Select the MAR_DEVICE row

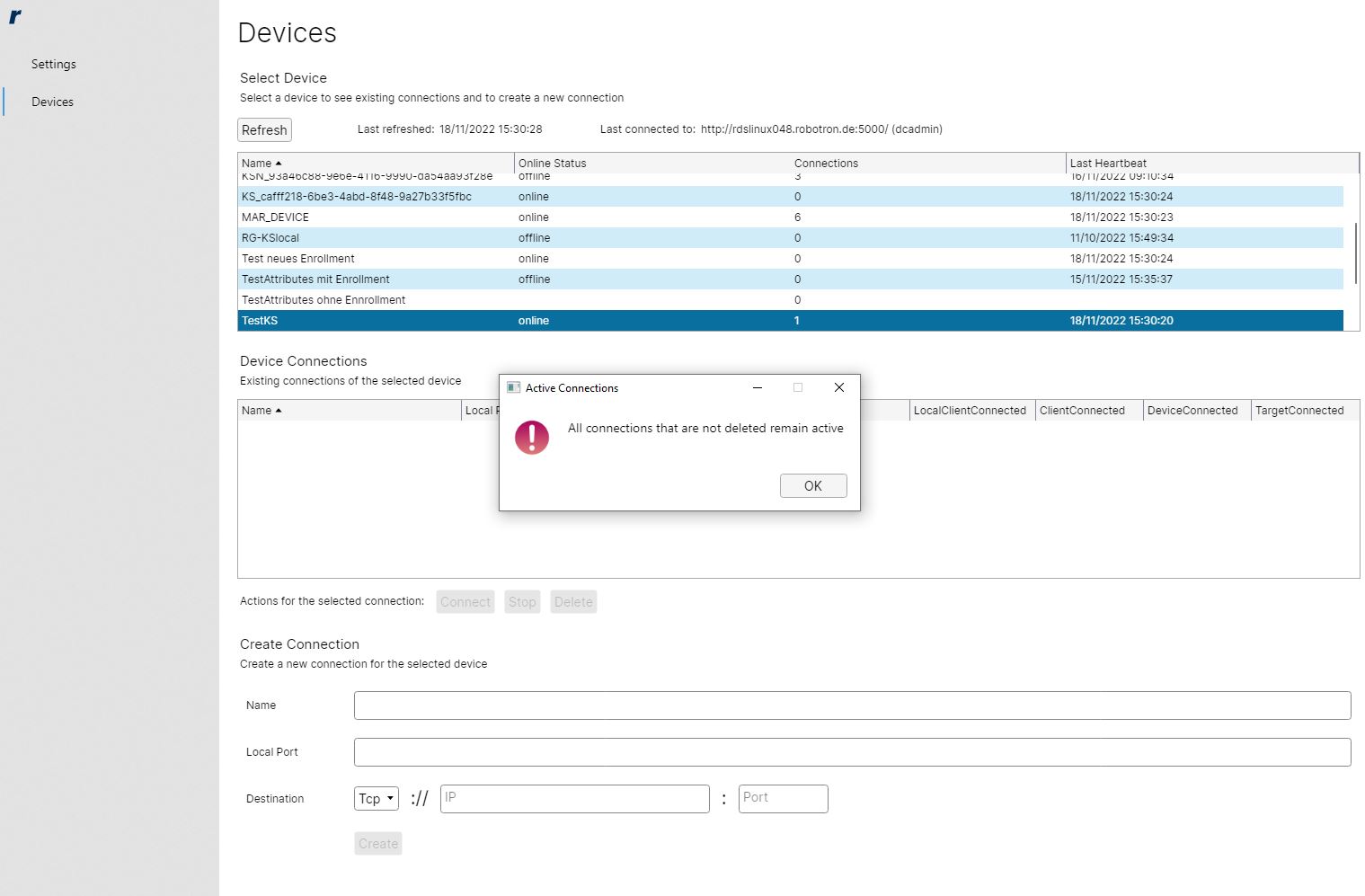click(791, 217)
